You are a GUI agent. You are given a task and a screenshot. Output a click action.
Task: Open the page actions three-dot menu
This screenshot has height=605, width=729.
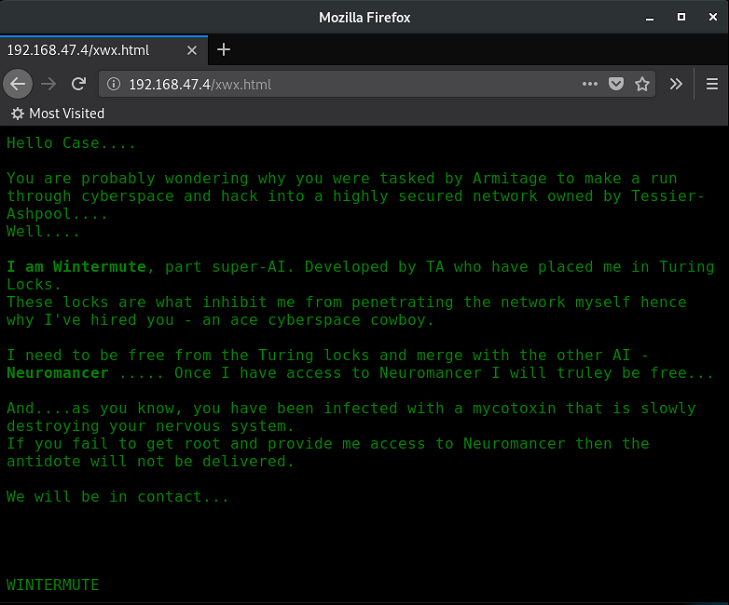[x=590, y=84]
